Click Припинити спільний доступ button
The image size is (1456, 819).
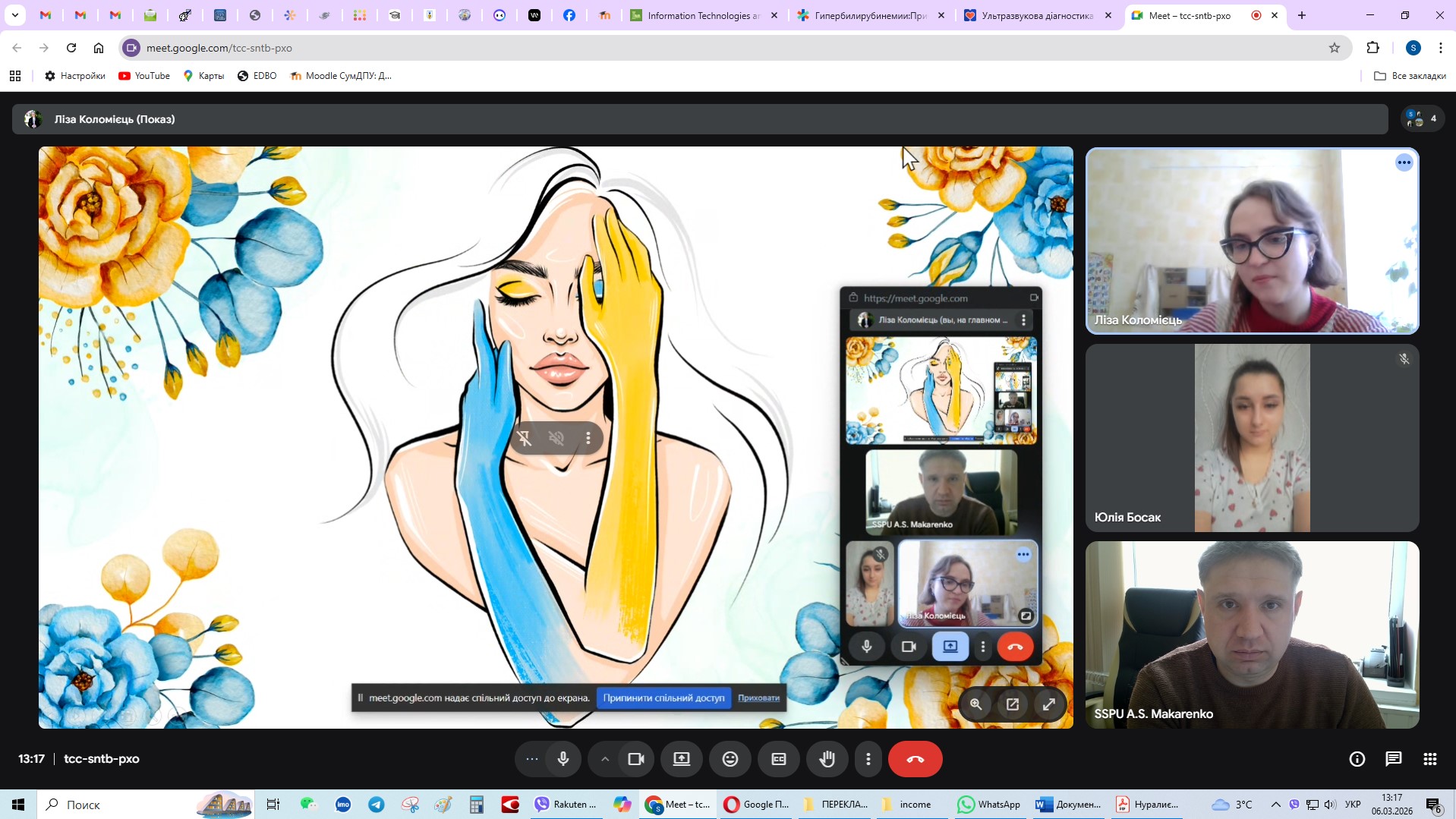[663, 698]
